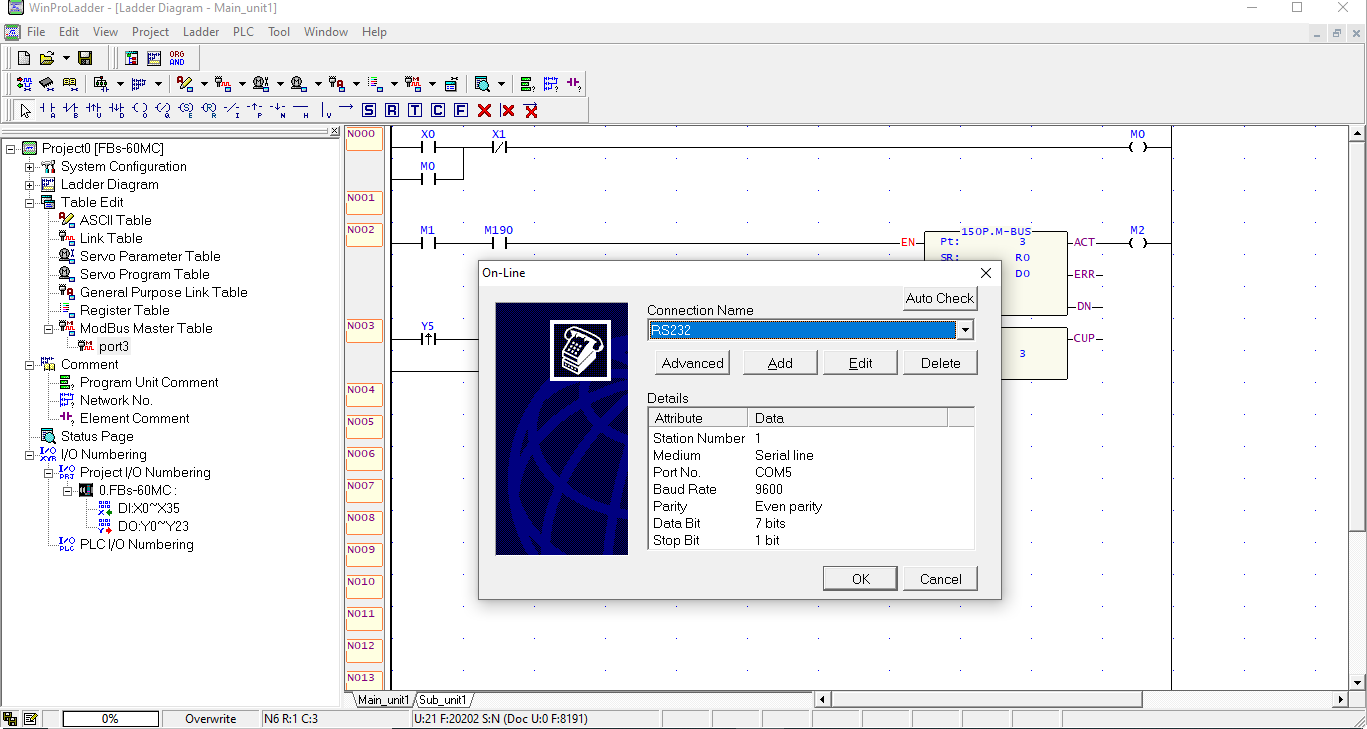Click the purple element comment toolbar icon

click(574, 83)
